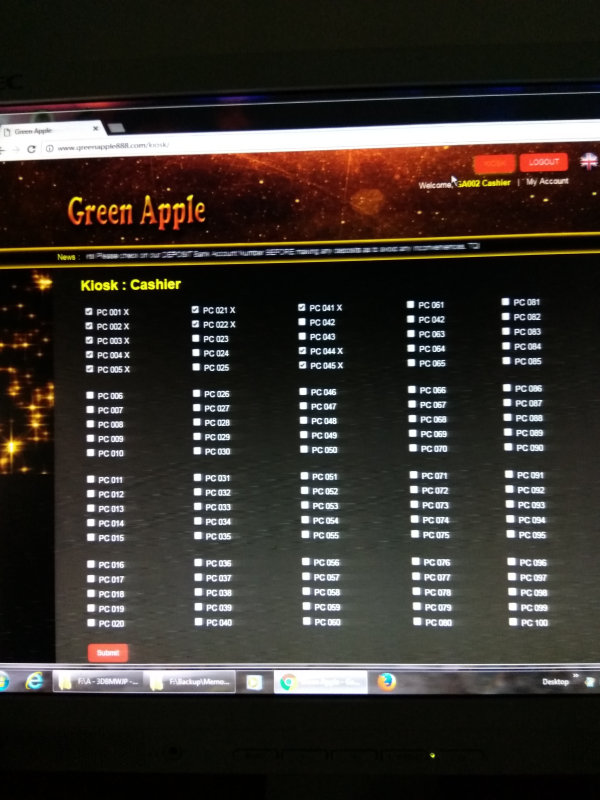
Task: Select the PC 050 checkbox
Action: (304, 450)
